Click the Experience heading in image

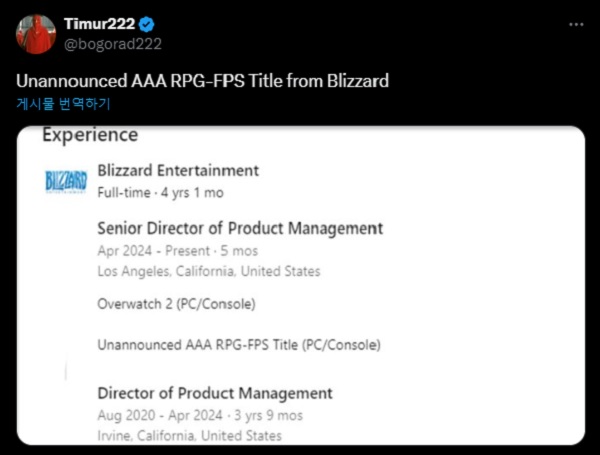pos(90,135)
